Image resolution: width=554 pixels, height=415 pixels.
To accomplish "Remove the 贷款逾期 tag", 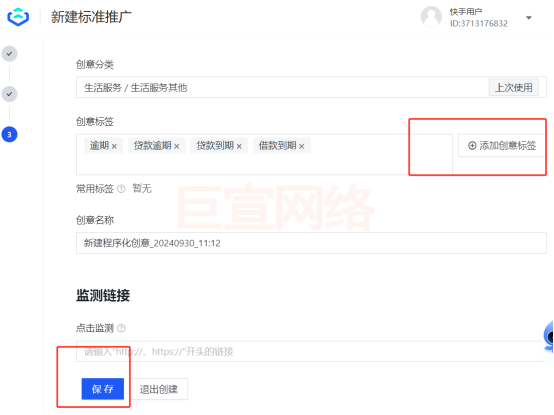I will (x=177, y=146).
